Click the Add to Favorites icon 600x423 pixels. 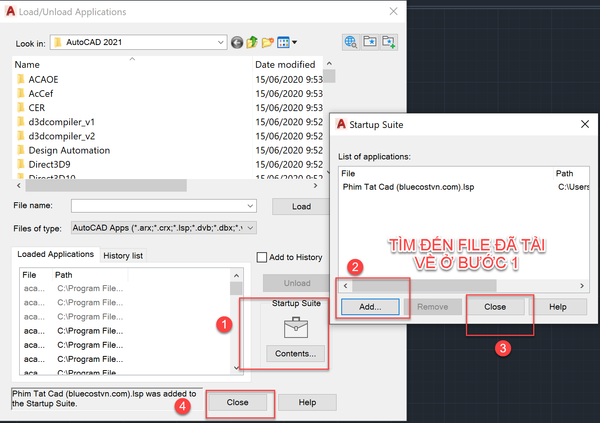coord(388,42)
